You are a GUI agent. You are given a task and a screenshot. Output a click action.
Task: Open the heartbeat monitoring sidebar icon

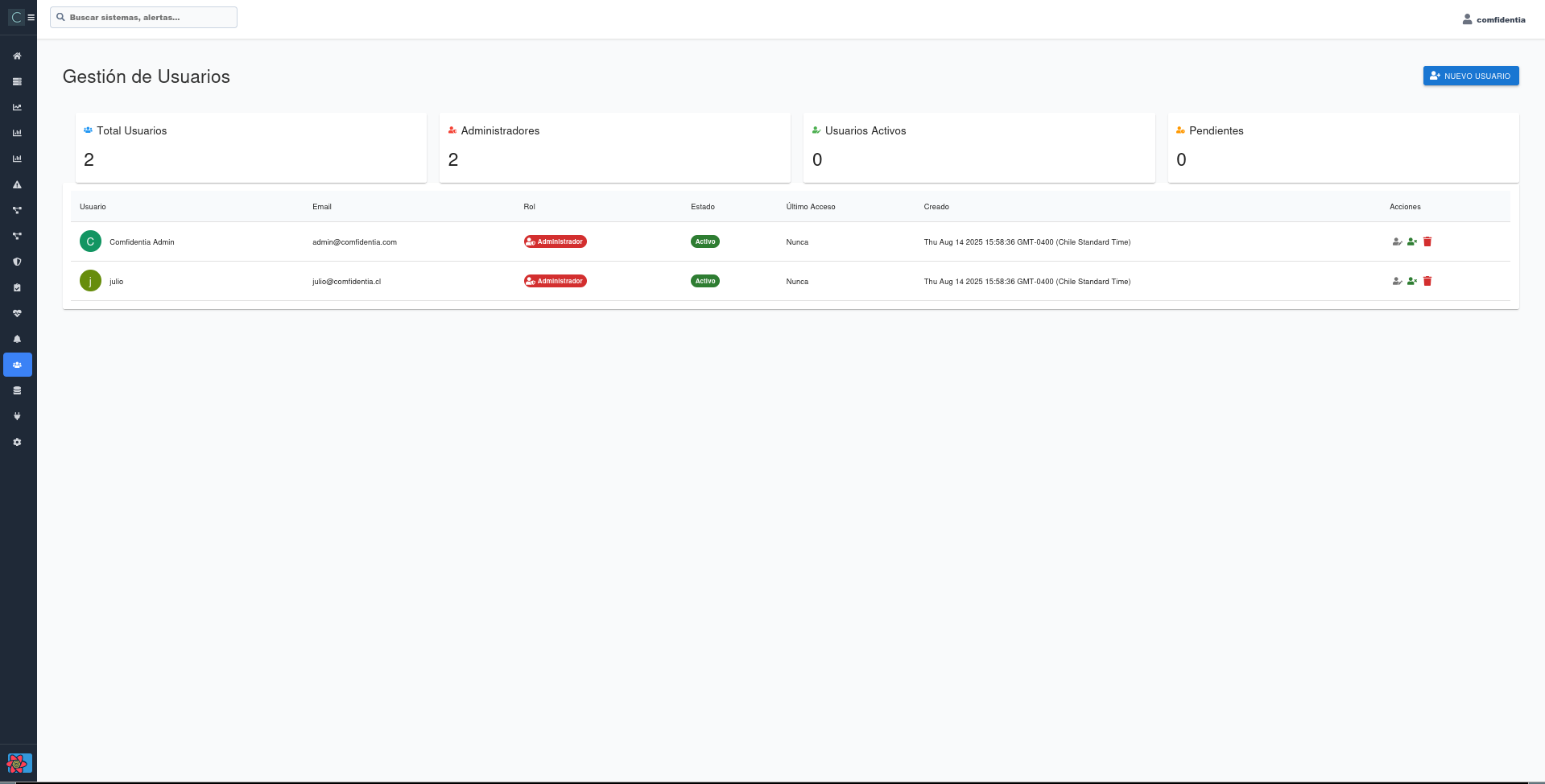coord(17,313)
